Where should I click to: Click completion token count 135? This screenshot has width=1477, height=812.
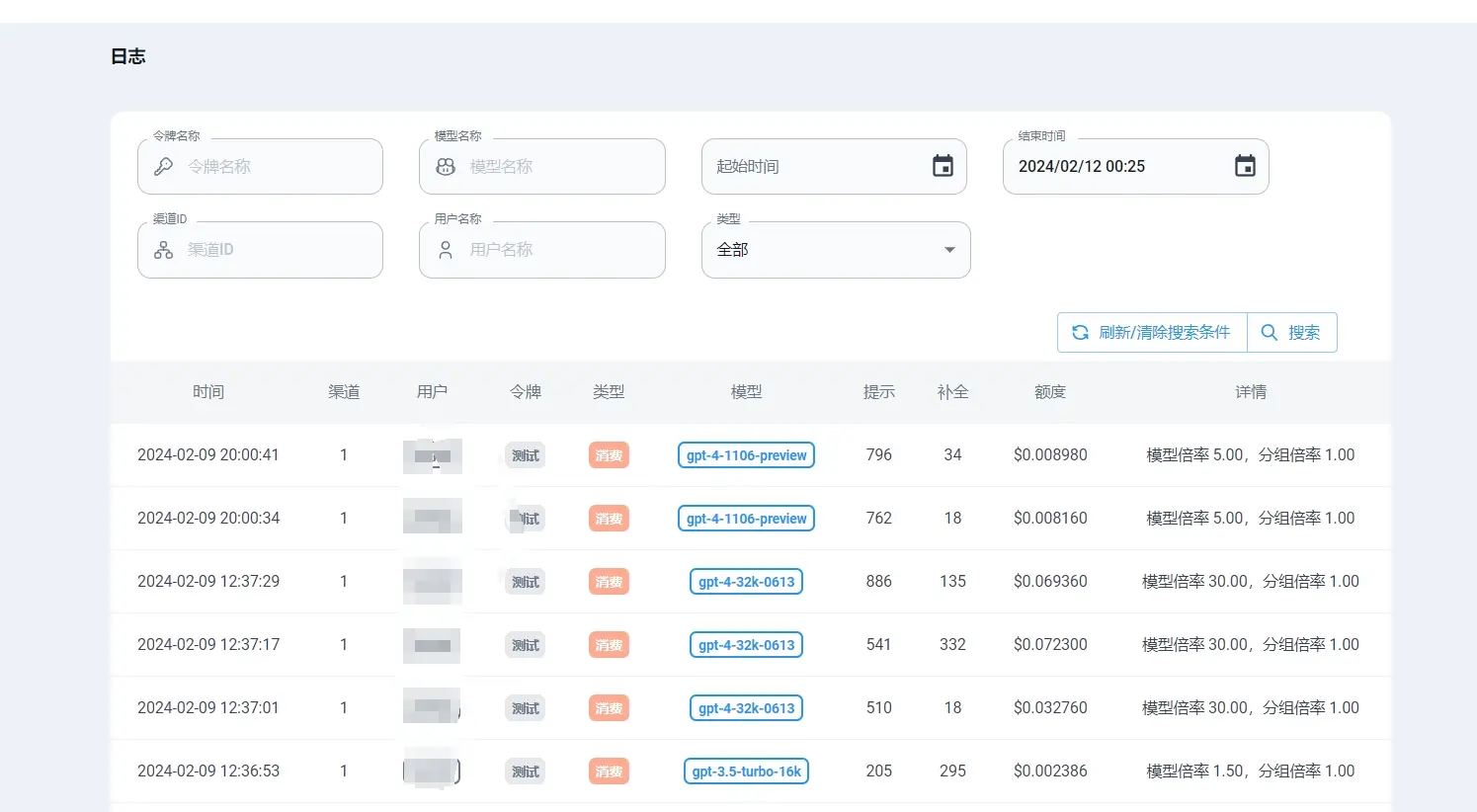(952, 582)
